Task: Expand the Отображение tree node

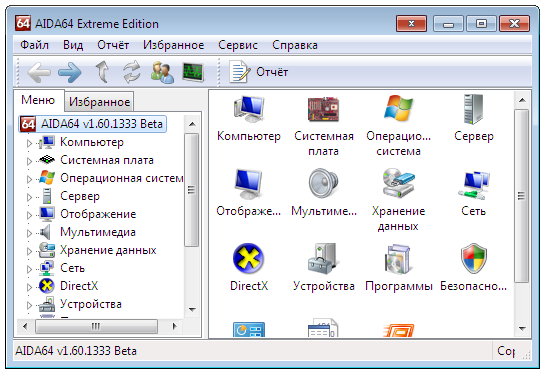Action: tap(29, 215)
